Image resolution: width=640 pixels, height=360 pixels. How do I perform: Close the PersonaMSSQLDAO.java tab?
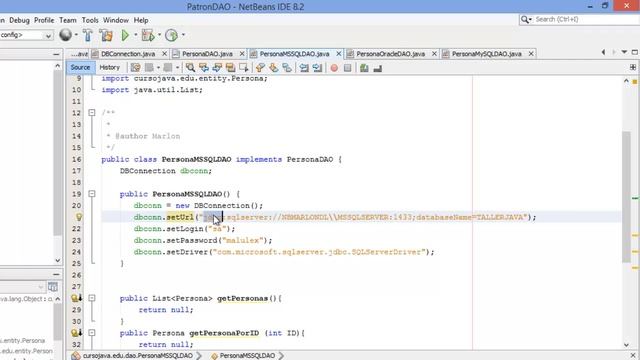(x=338, y=54)
